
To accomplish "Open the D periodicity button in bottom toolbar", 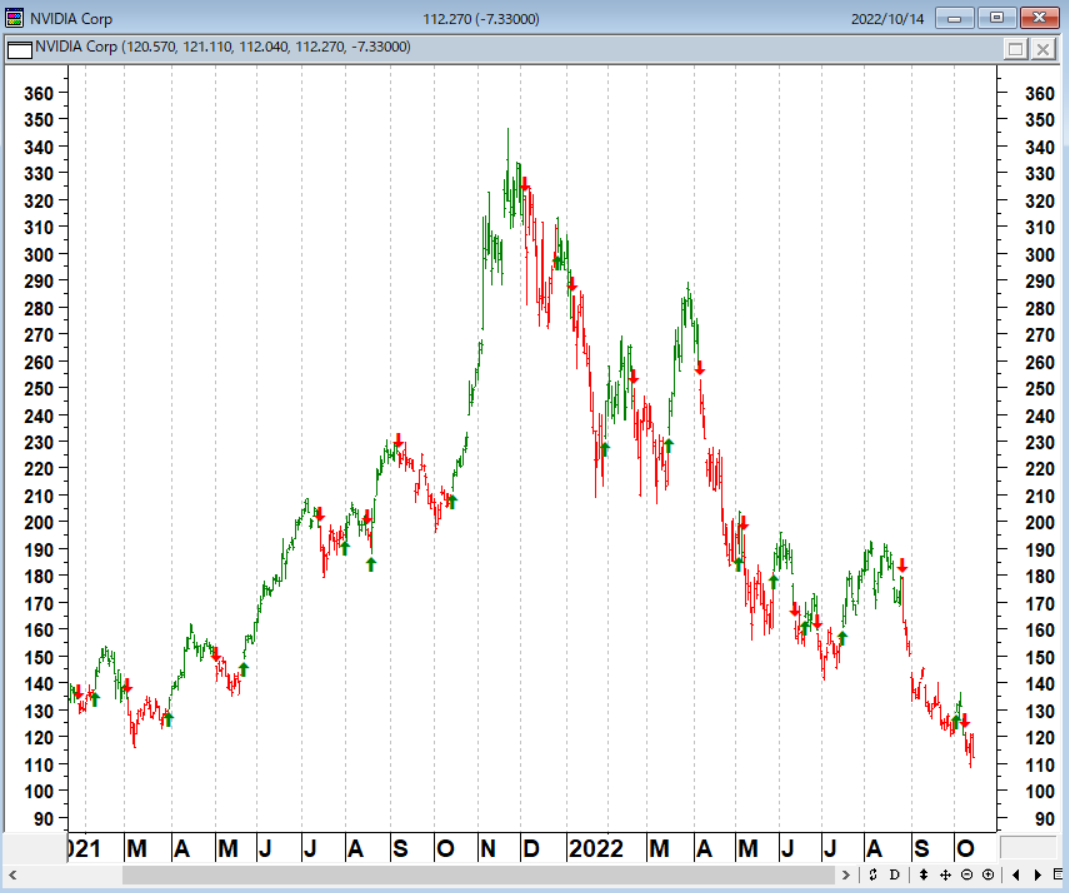I will (x=894, y=875).
